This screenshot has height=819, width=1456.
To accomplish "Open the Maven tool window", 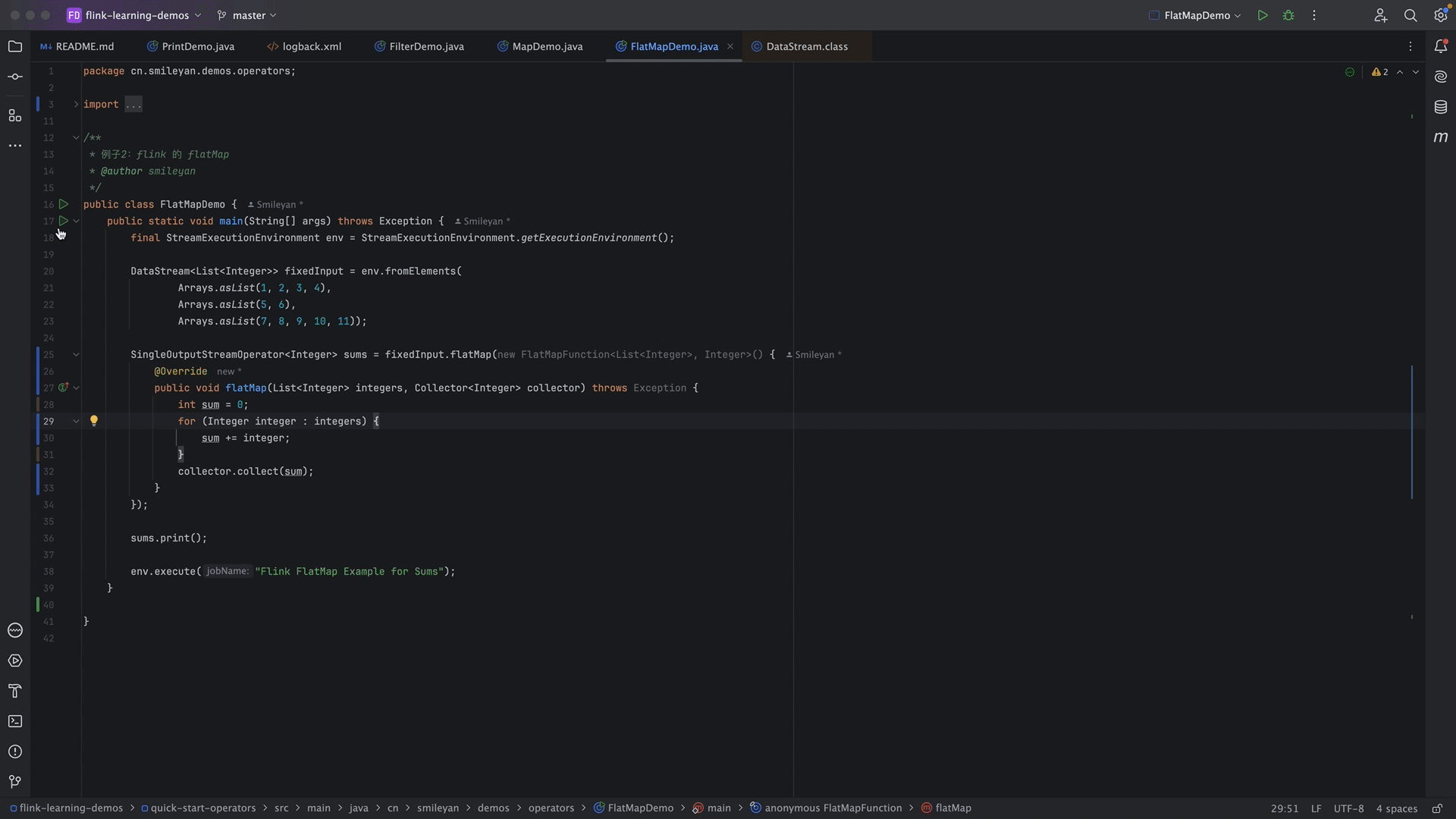I will 1441,137.
